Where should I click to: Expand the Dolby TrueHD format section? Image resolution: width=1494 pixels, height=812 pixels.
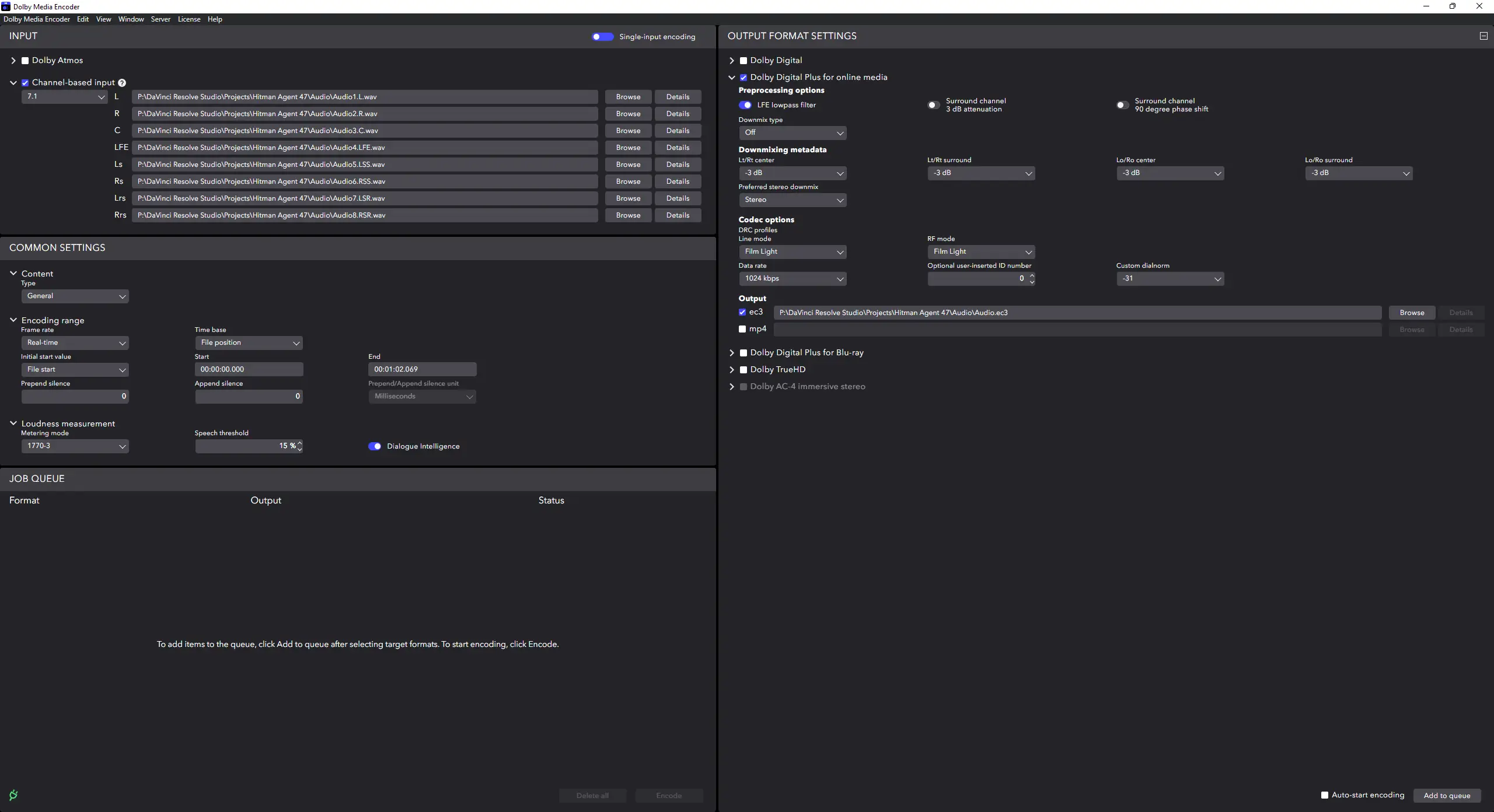click(x=732, y=370)
